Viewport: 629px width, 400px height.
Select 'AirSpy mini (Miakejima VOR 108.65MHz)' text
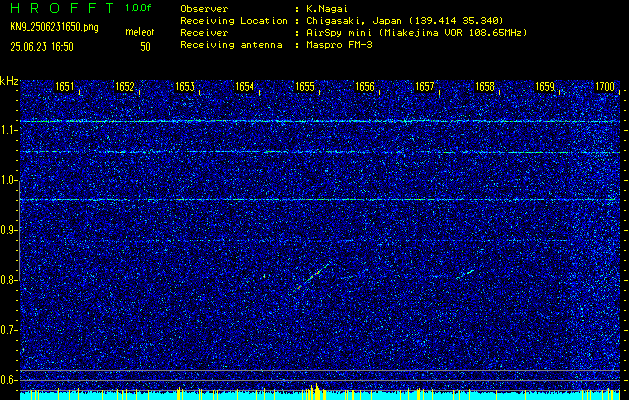(x=416, y=33)
